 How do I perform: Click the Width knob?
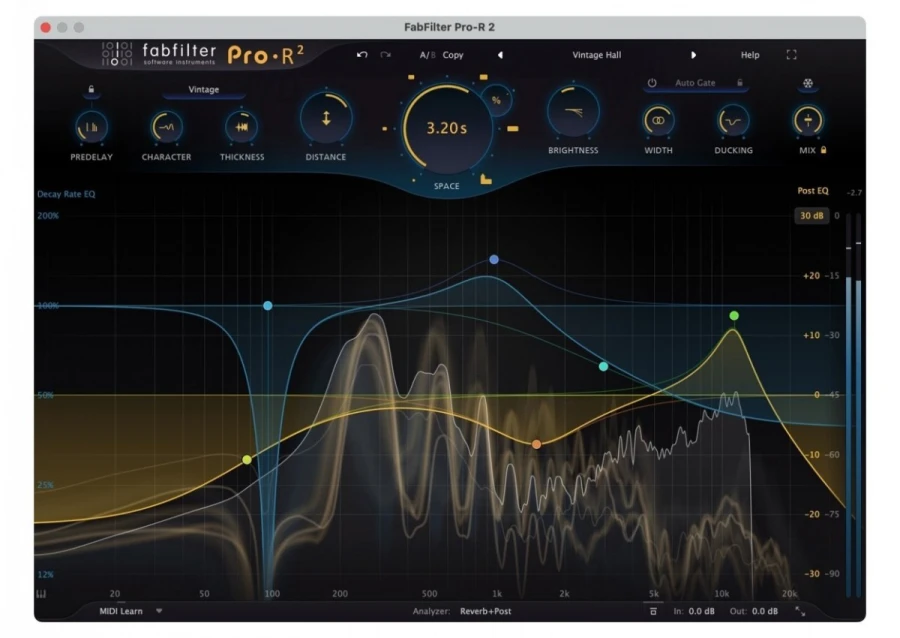click(x=658, y=120)
